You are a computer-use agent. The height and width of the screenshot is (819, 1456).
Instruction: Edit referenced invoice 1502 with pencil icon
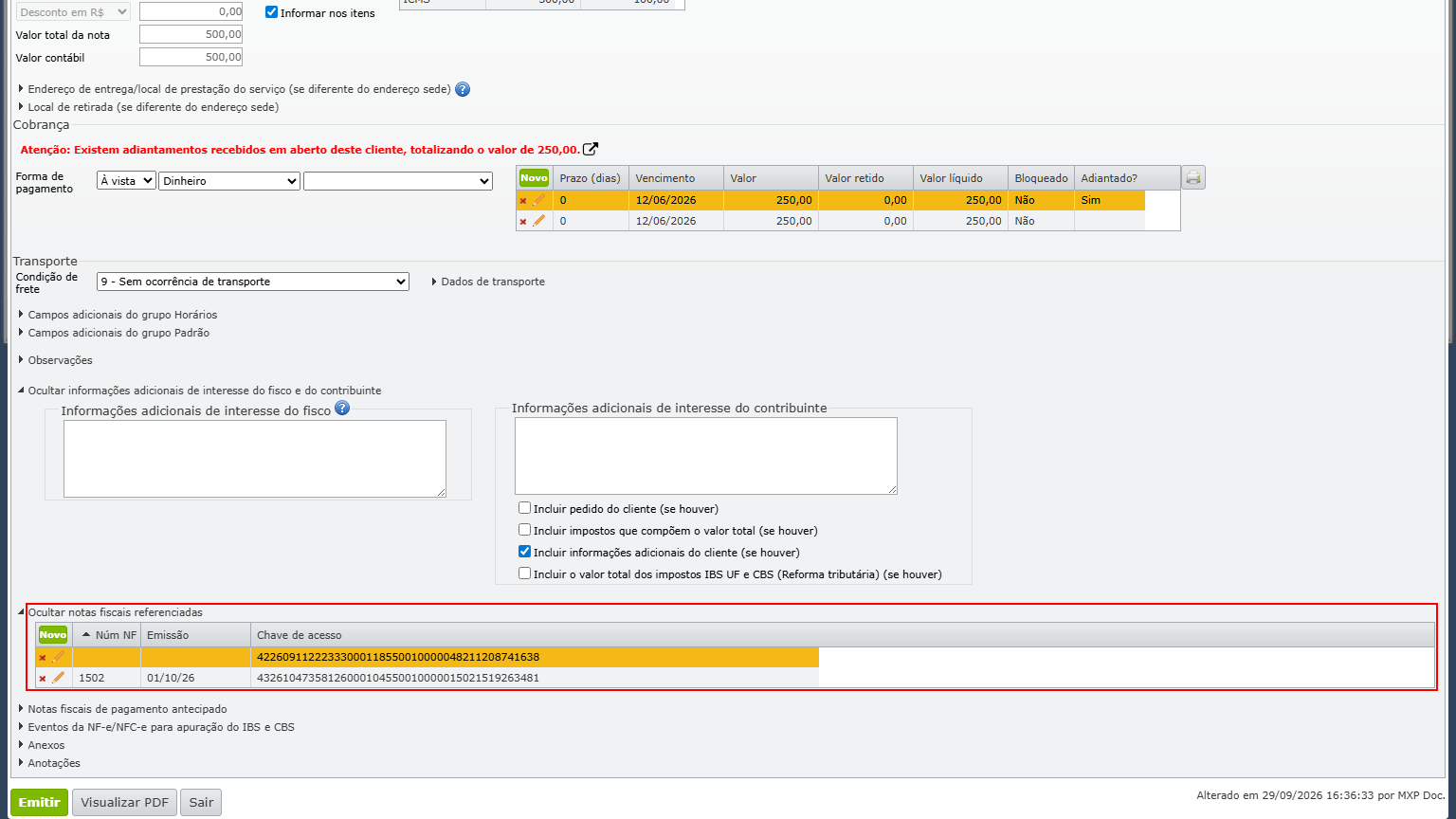click(58, 678)
